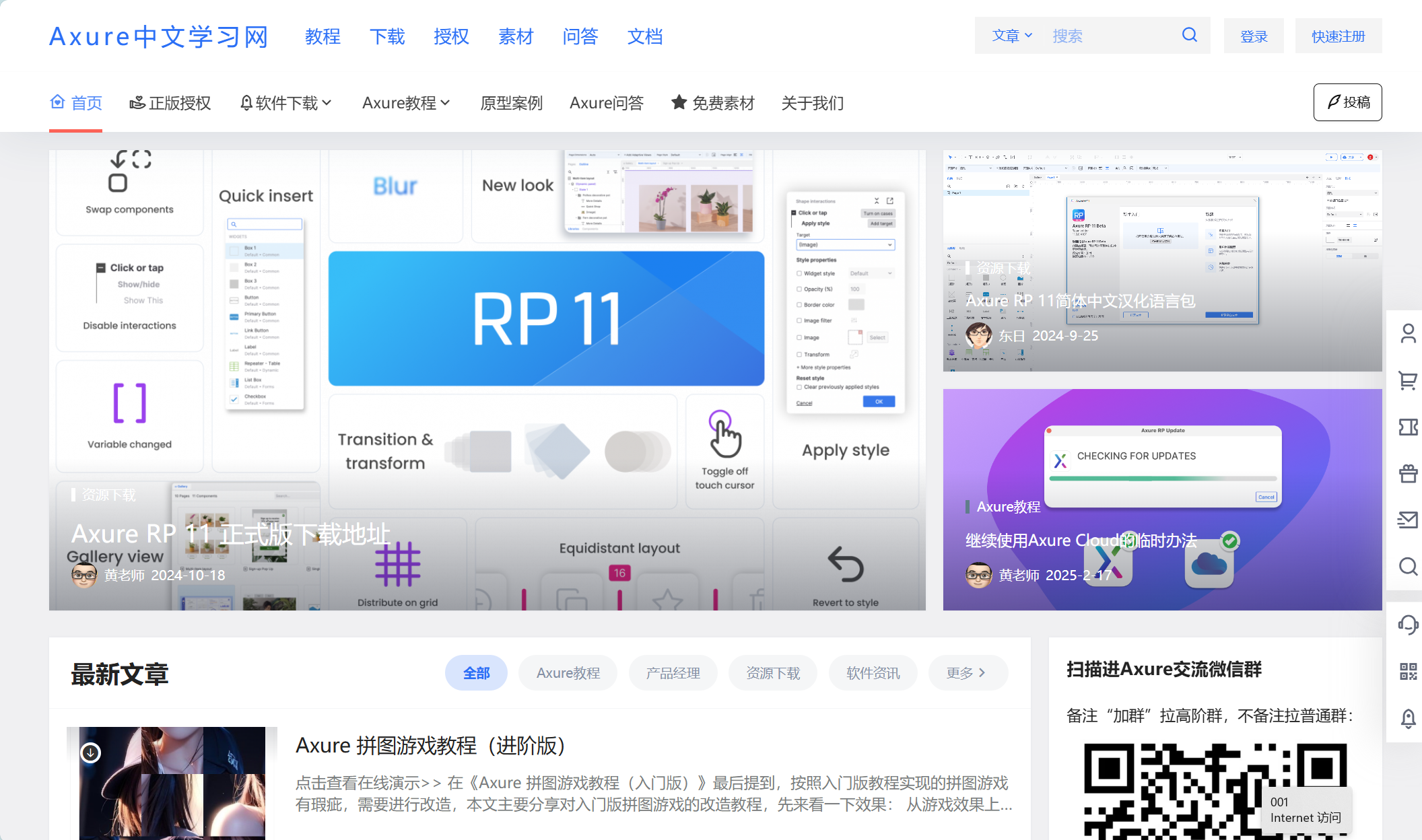The width and height of the screenshot is (1422, 840).
Task: Click the search icon in right sidebar
Action: click(1408, 566)
